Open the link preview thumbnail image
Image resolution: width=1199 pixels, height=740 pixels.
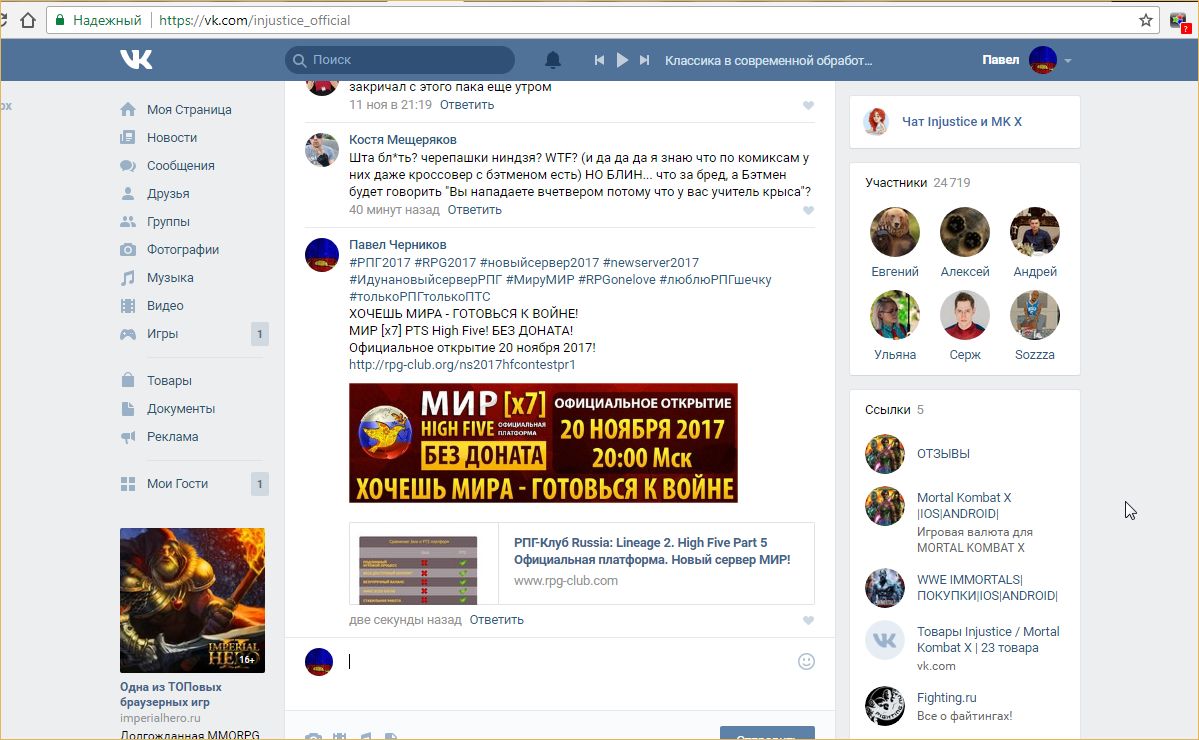pos(418,570)
